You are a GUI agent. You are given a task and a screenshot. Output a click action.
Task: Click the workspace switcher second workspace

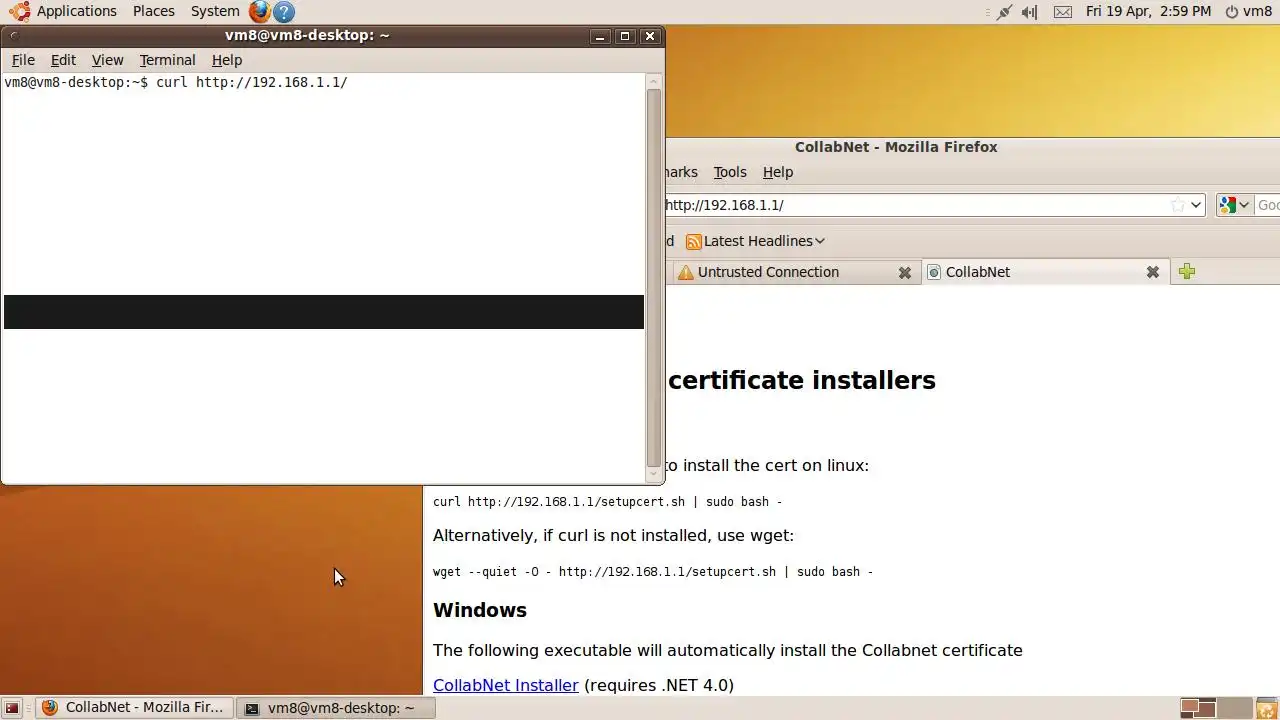click(x=1235, y=708)
